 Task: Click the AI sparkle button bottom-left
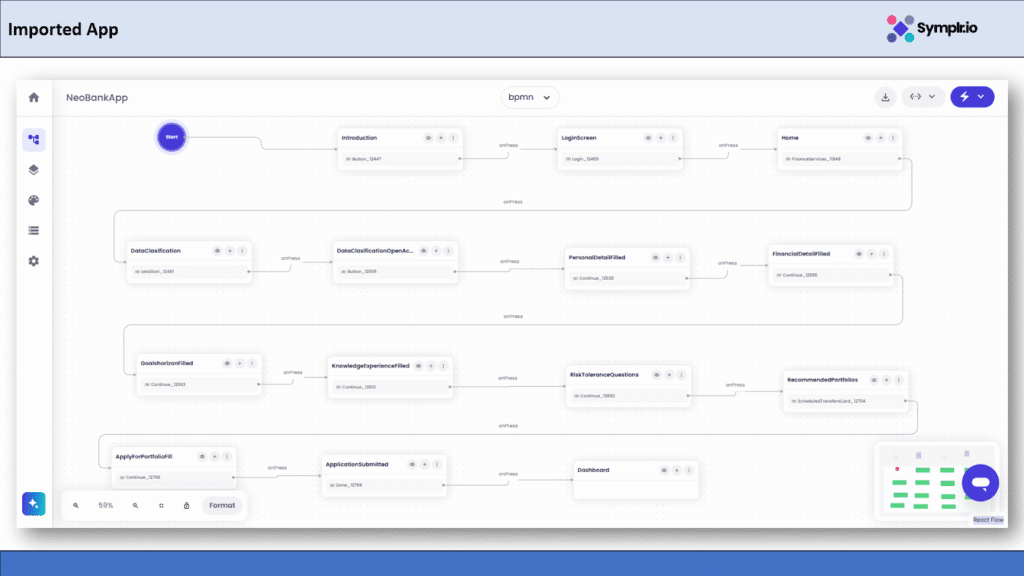(x=34, y=504)
